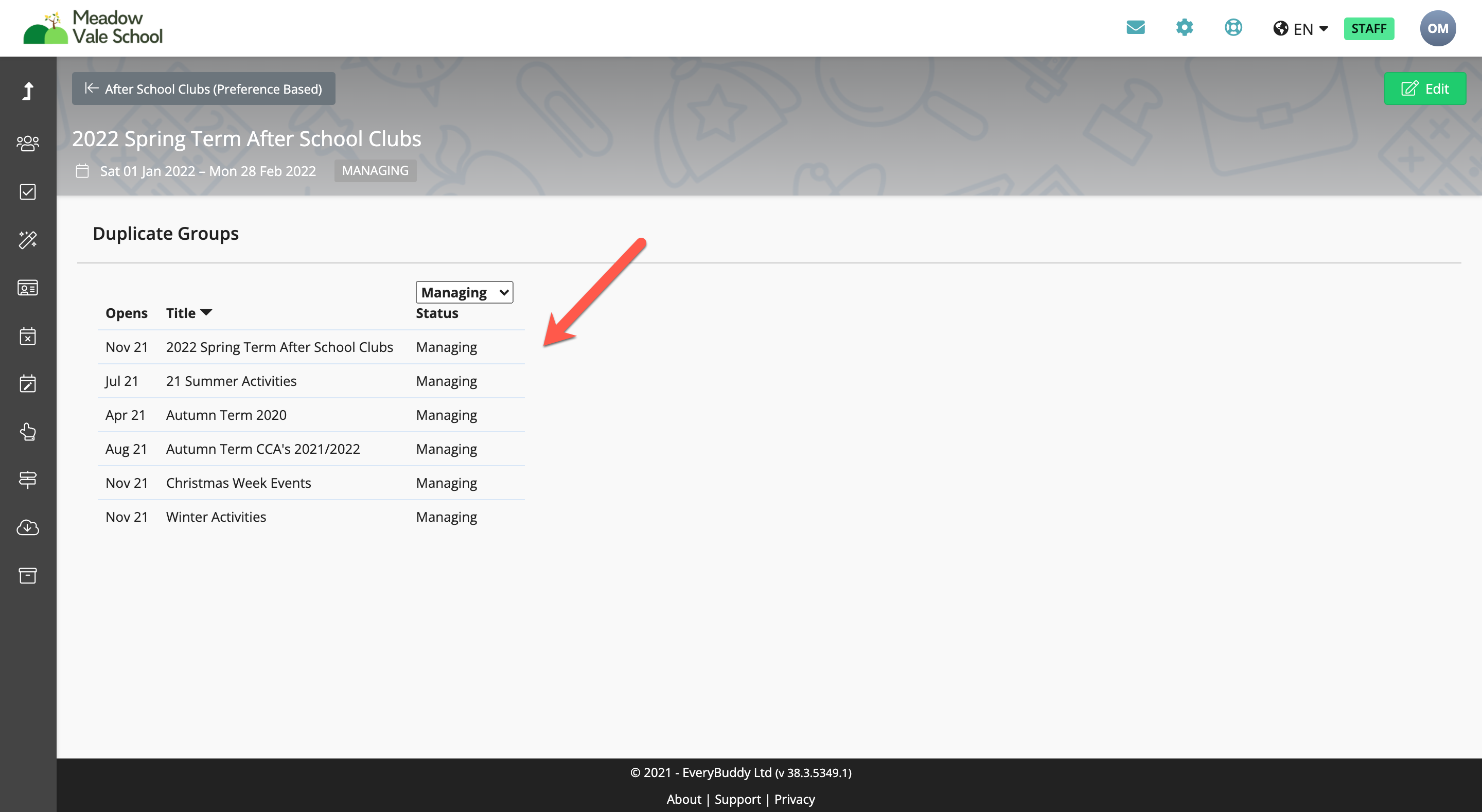Open the Support footer link
Image resolution: width=1482 pixels, height=812 pixels.
click(737, 799)
